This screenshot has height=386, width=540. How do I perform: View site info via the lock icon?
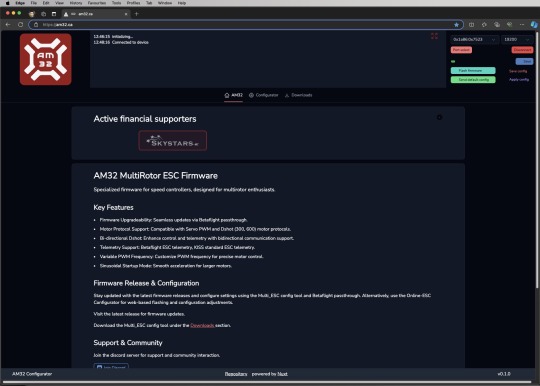[36, 25]
